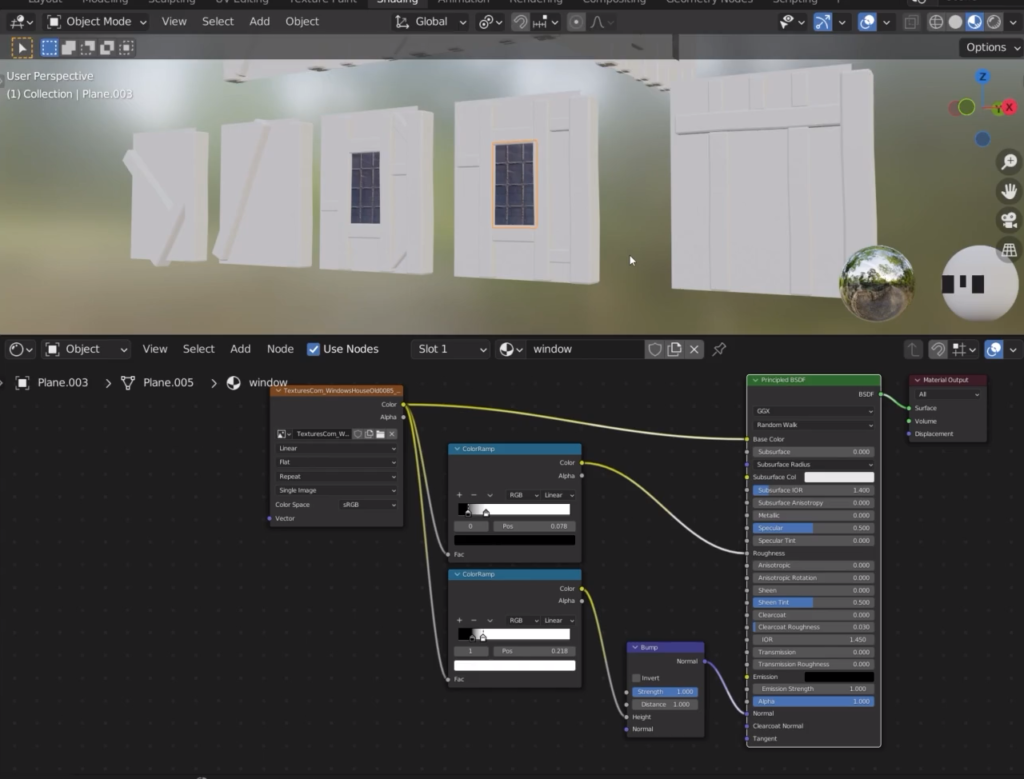Toggle fake user shield for window material
The width and height of the screenshot is (1024, 779).
pos(655,349)
